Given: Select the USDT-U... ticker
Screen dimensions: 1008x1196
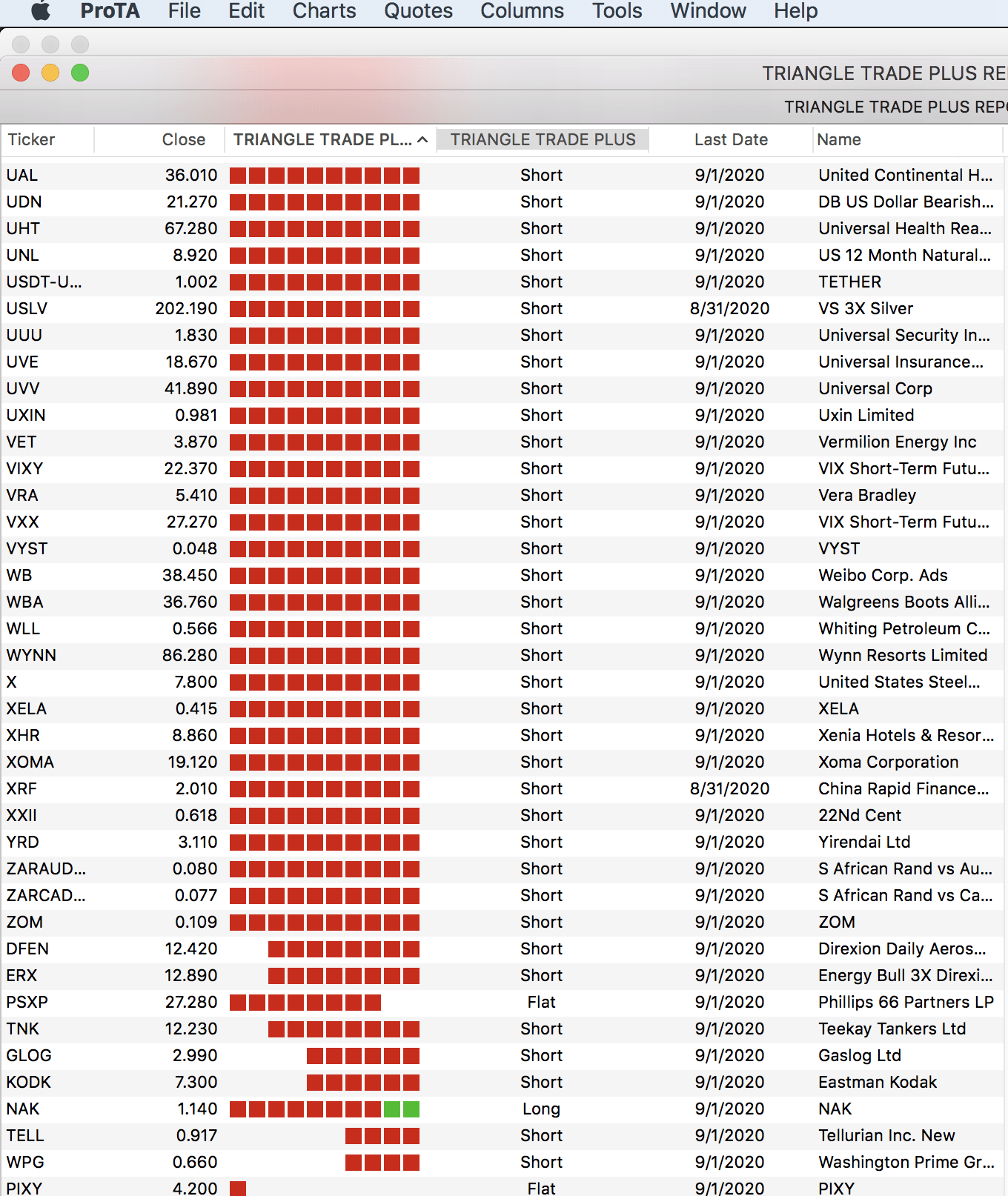Looking at the screenshot, I should point(44,282).
